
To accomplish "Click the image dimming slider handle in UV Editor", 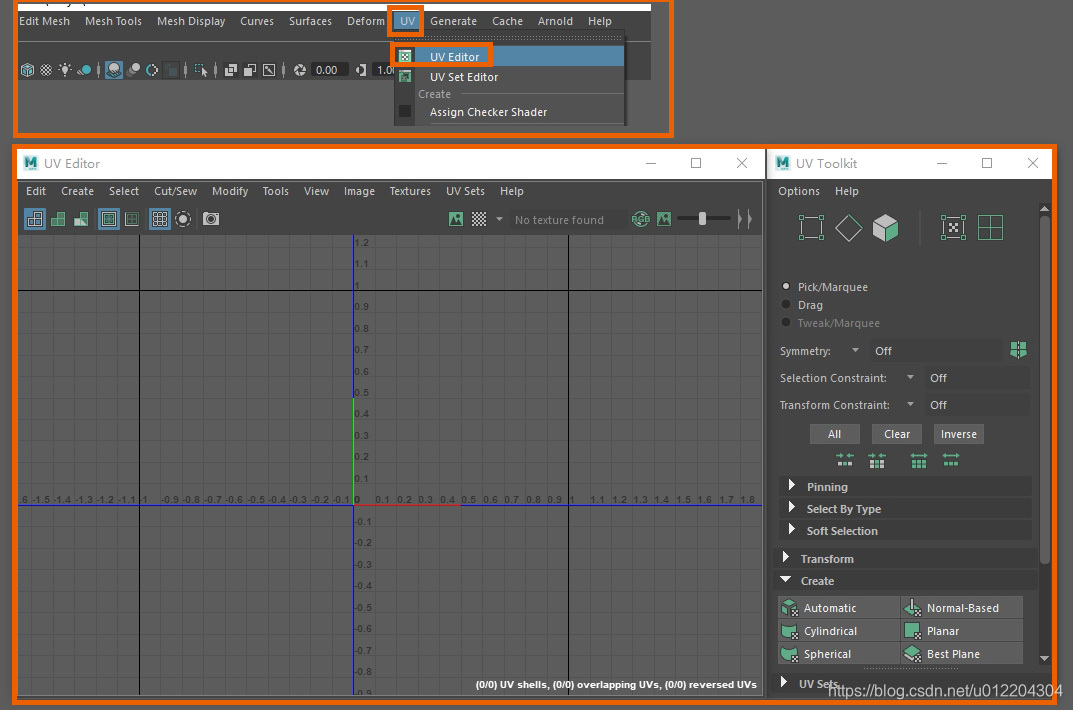I will pos(702,219).
